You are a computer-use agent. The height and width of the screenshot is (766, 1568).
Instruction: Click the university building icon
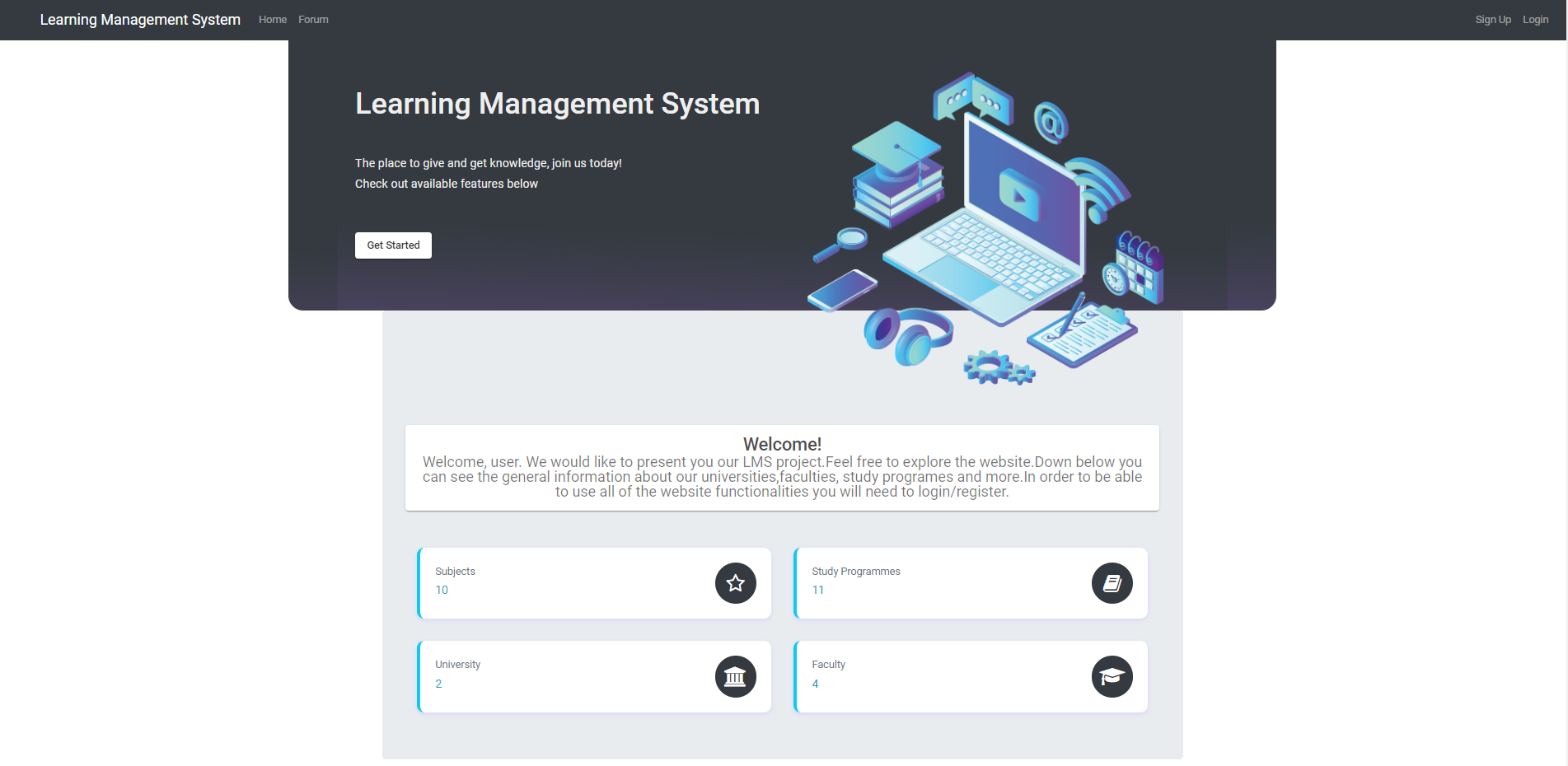734,676
